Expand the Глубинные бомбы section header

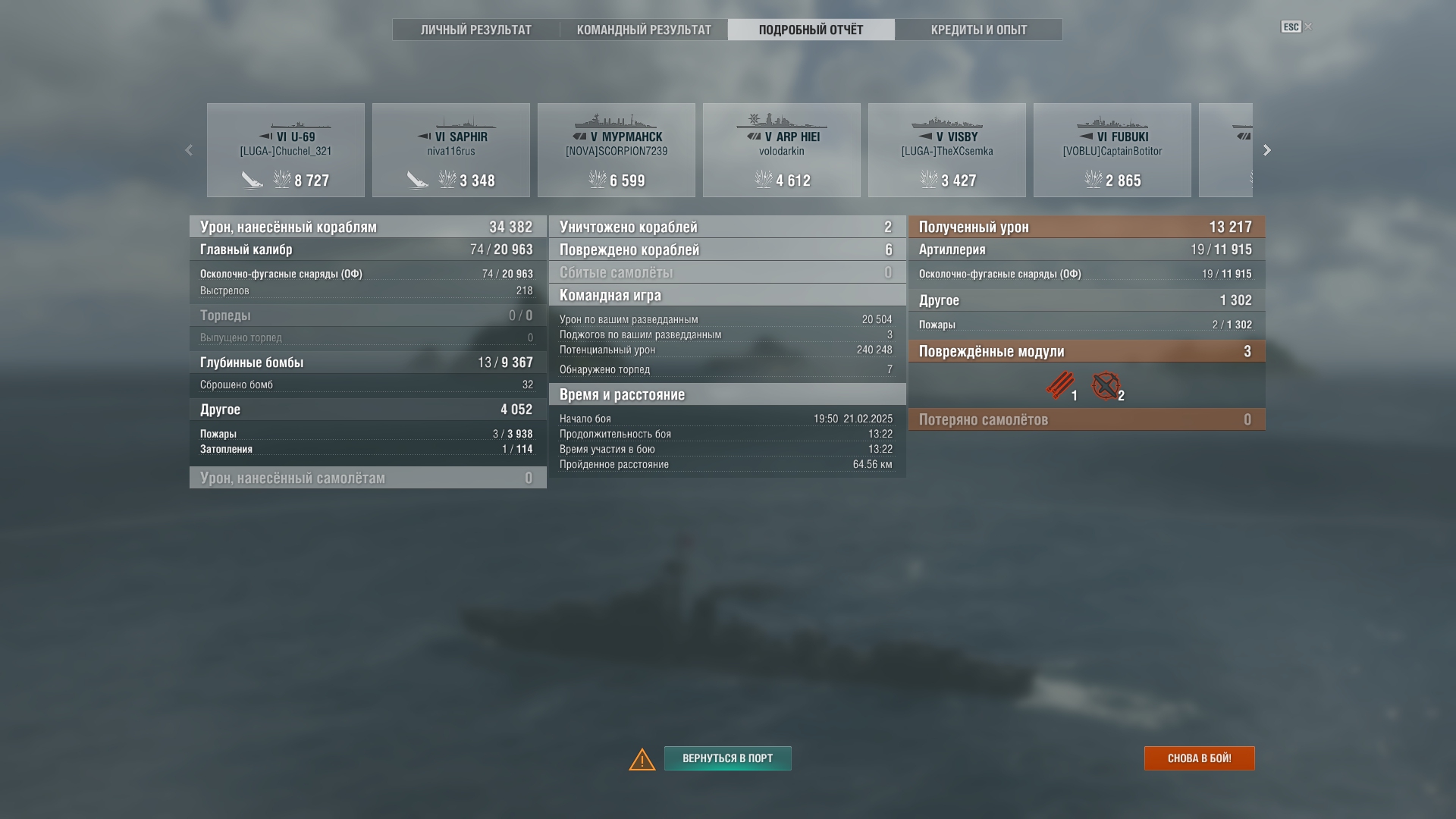tap(368, 362)
